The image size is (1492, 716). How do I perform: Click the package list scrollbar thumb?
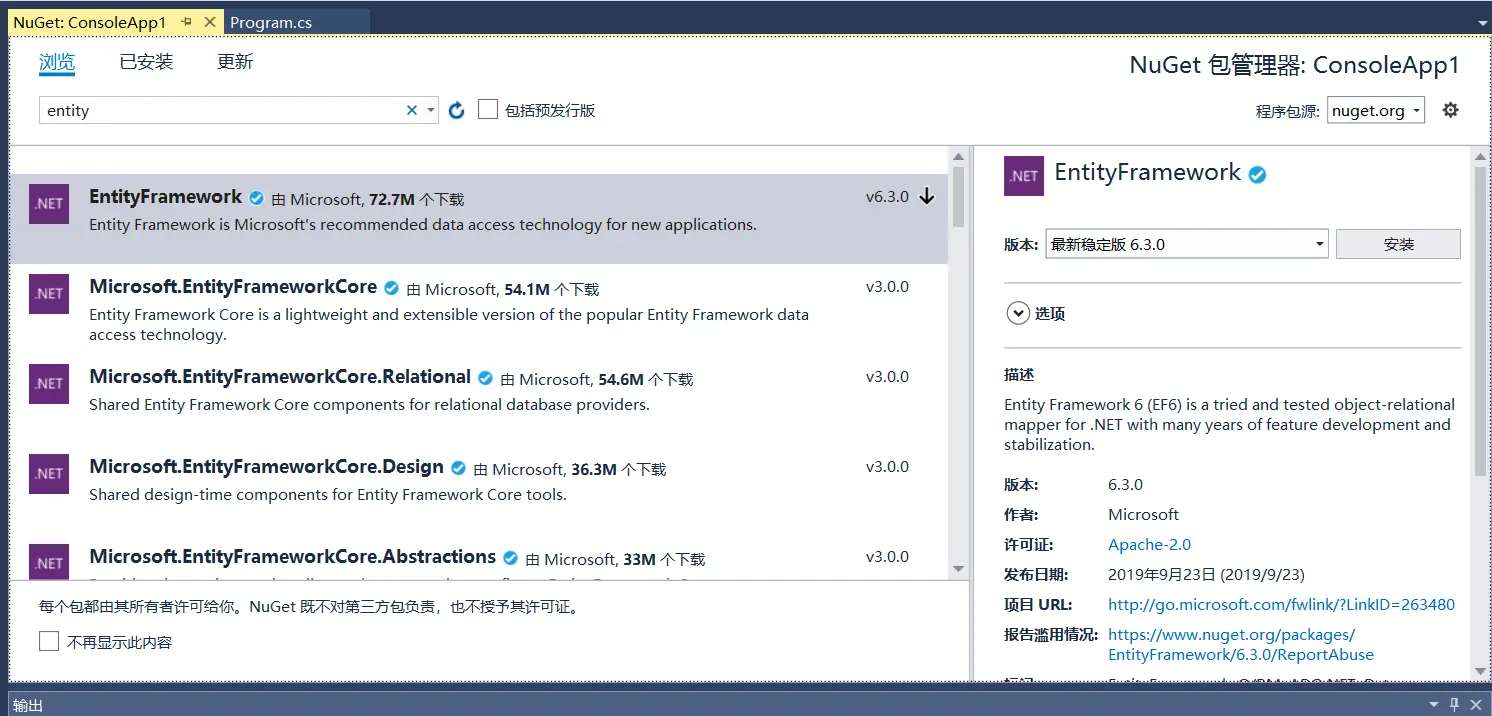coord(958,197)
